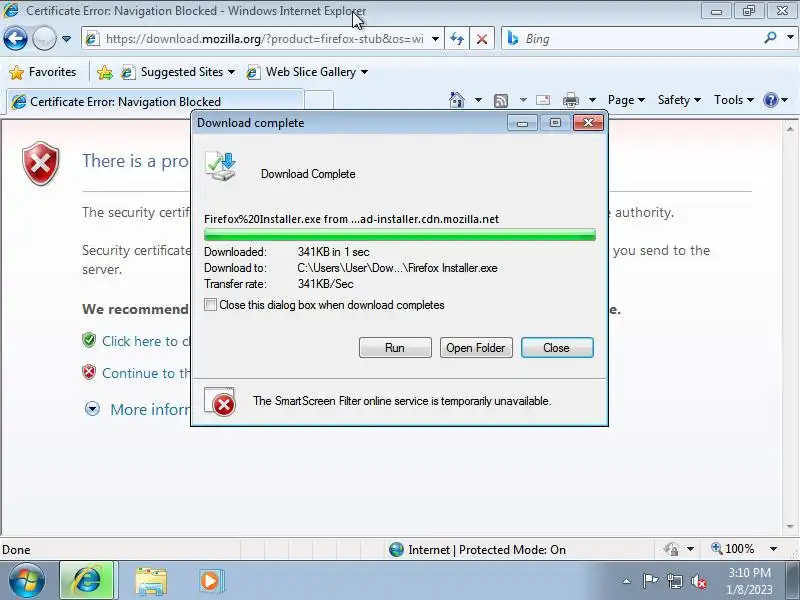The height and width of the screenshot is (600, 800).
Task: Click the Action Center flag icon
Action: [650, 581]
